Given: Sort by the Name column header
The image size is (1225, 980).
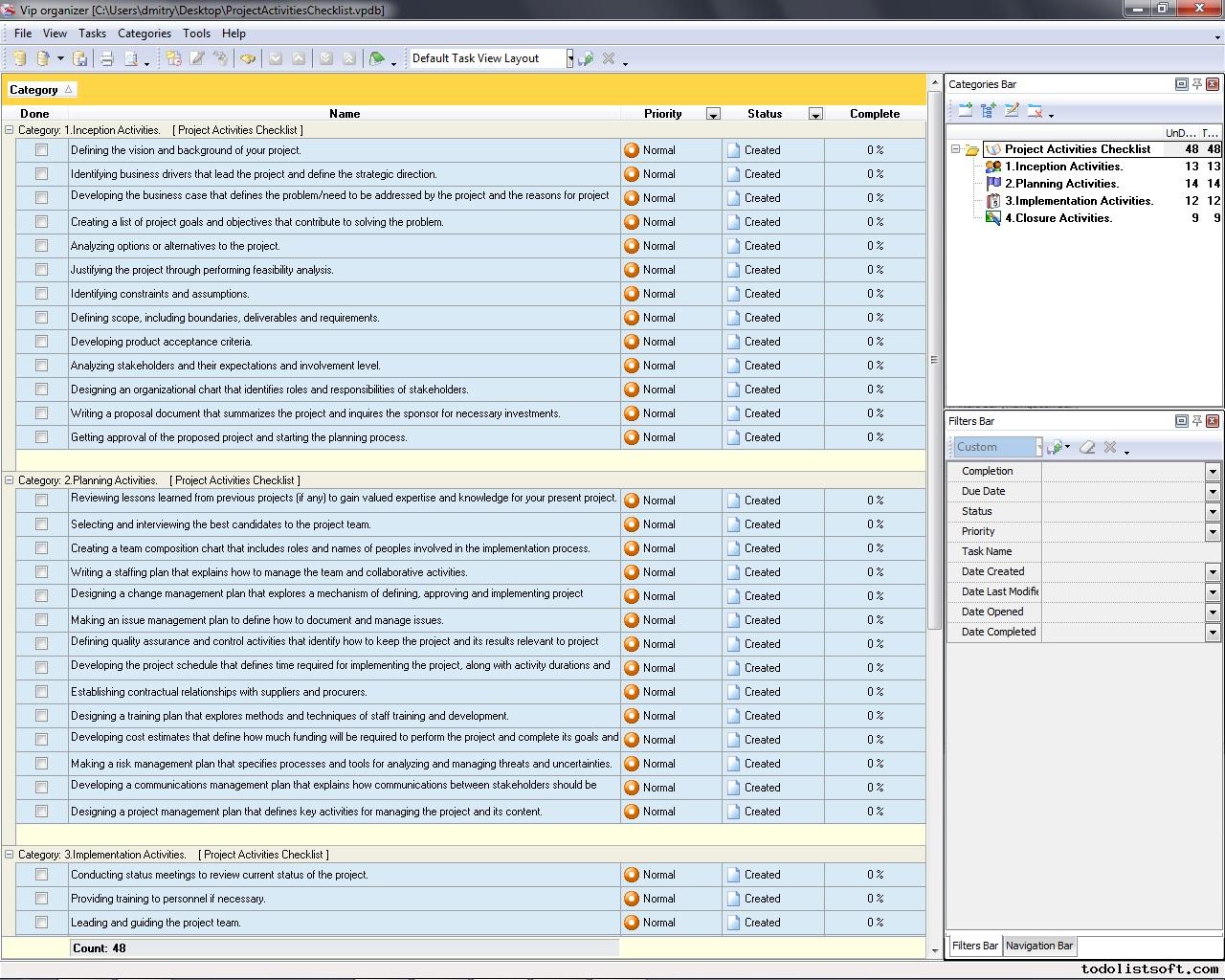Looking at the screenshot, I should (x=345, y=114).
